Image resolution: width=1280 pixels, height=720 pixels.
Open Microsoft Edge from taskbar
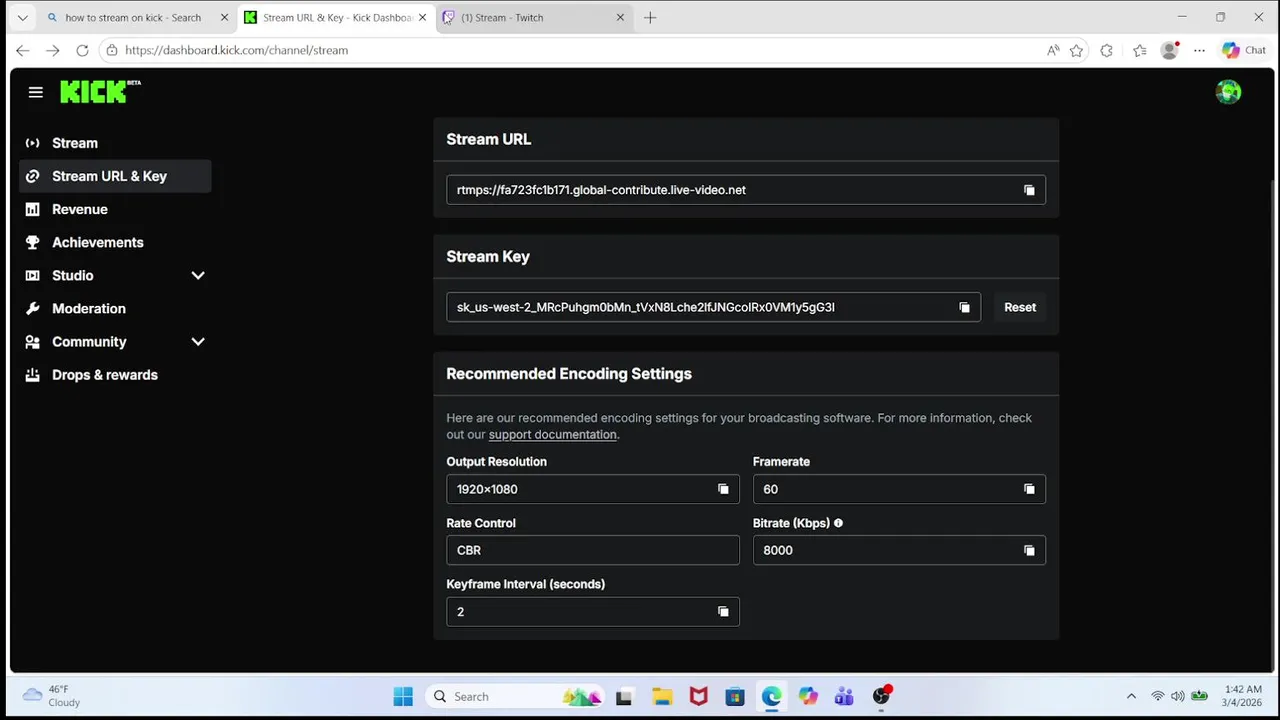coord(771,696)
